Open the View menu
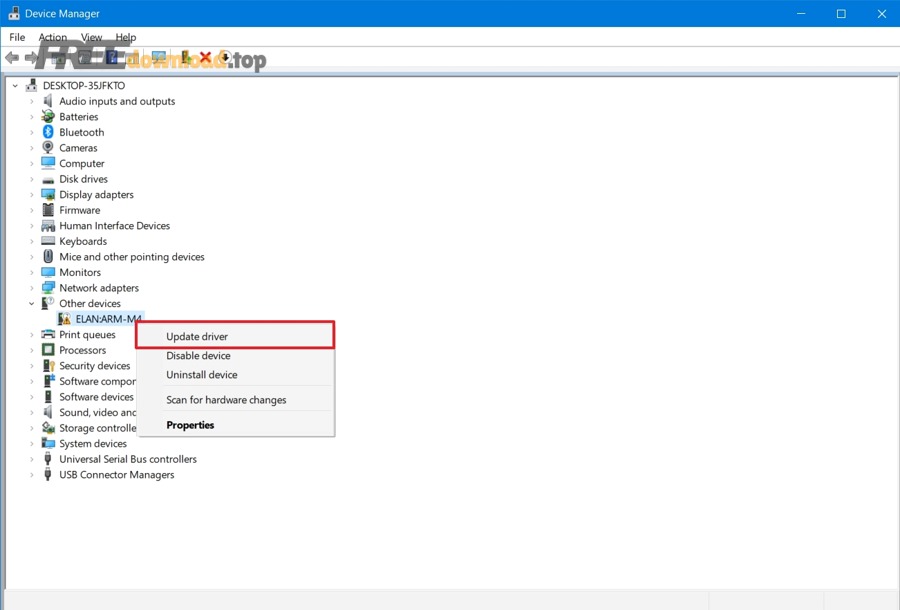Screen dimensions: 900x610 [91, 37]
